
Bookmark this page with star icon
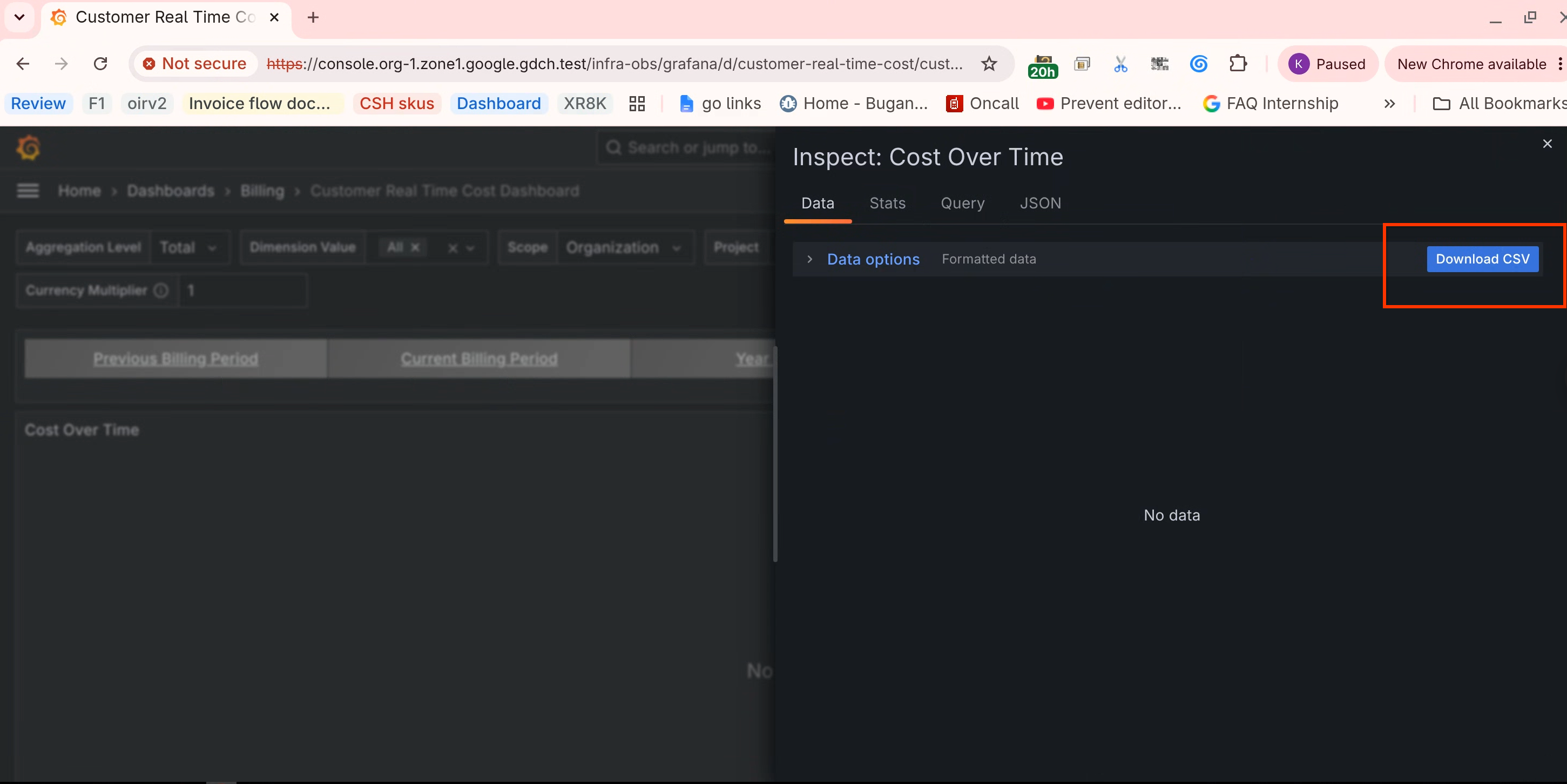pos(989,64)
